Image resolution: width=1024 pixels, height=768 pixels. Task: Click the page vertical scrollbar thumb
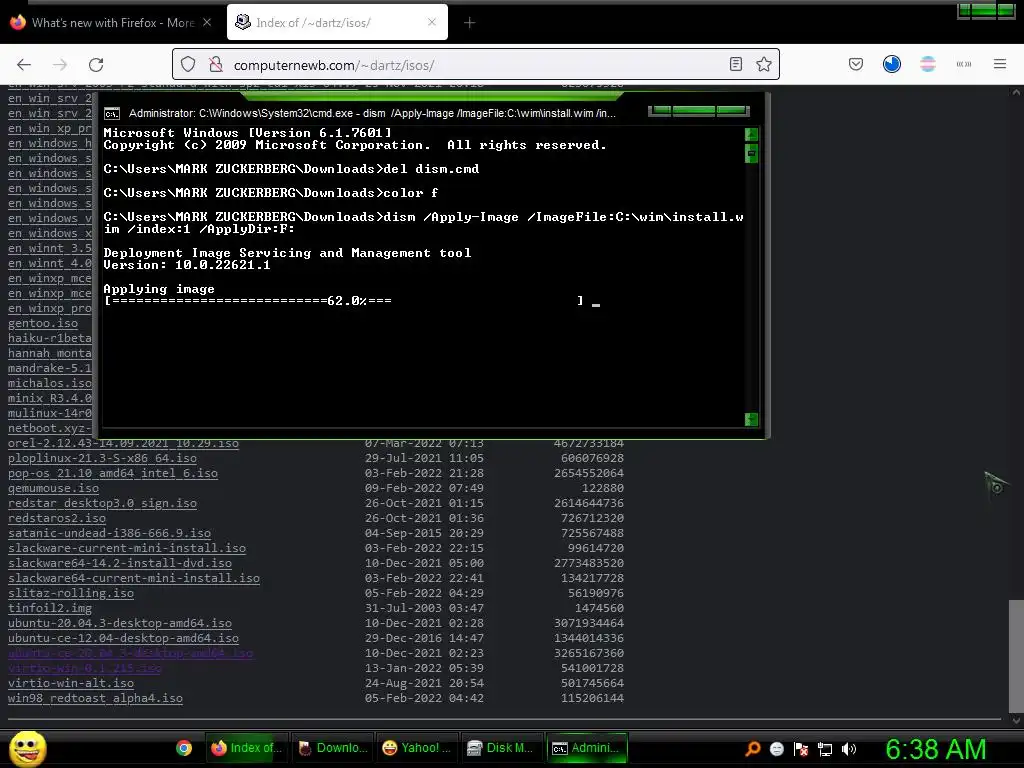(x=1016, y=656)
